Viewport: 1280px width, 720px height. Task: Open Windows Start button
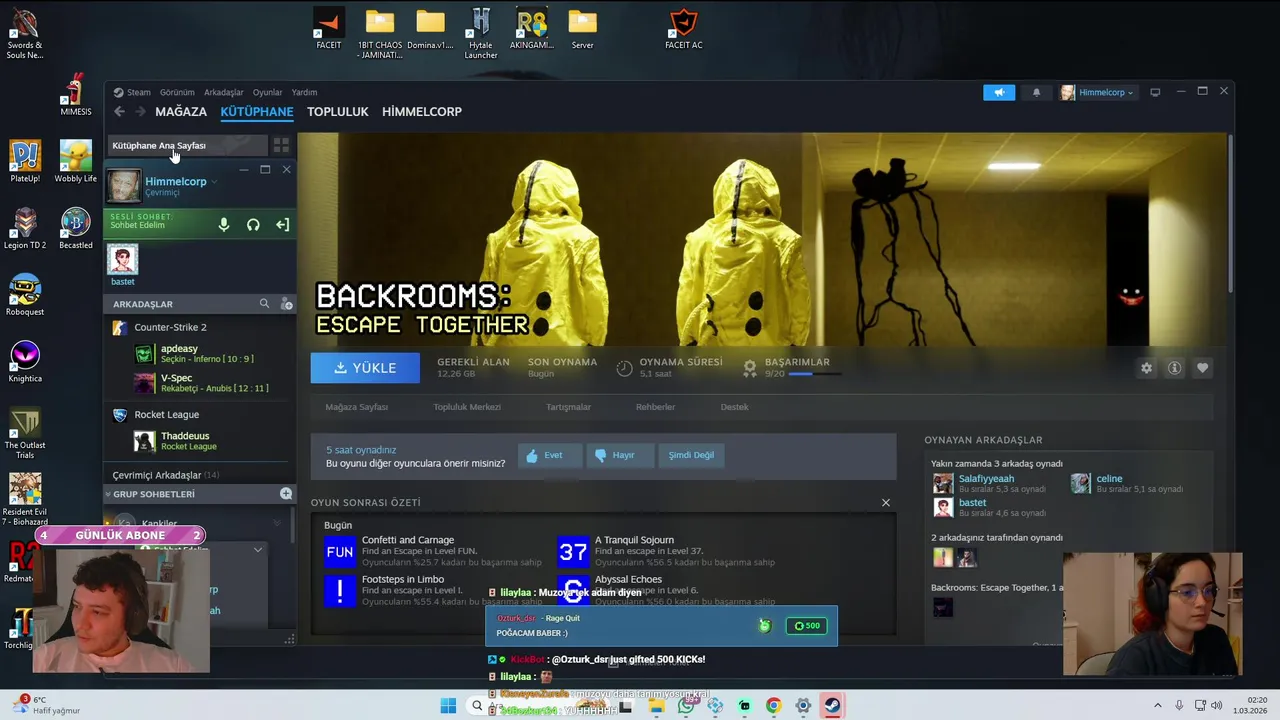pos(448,706)
